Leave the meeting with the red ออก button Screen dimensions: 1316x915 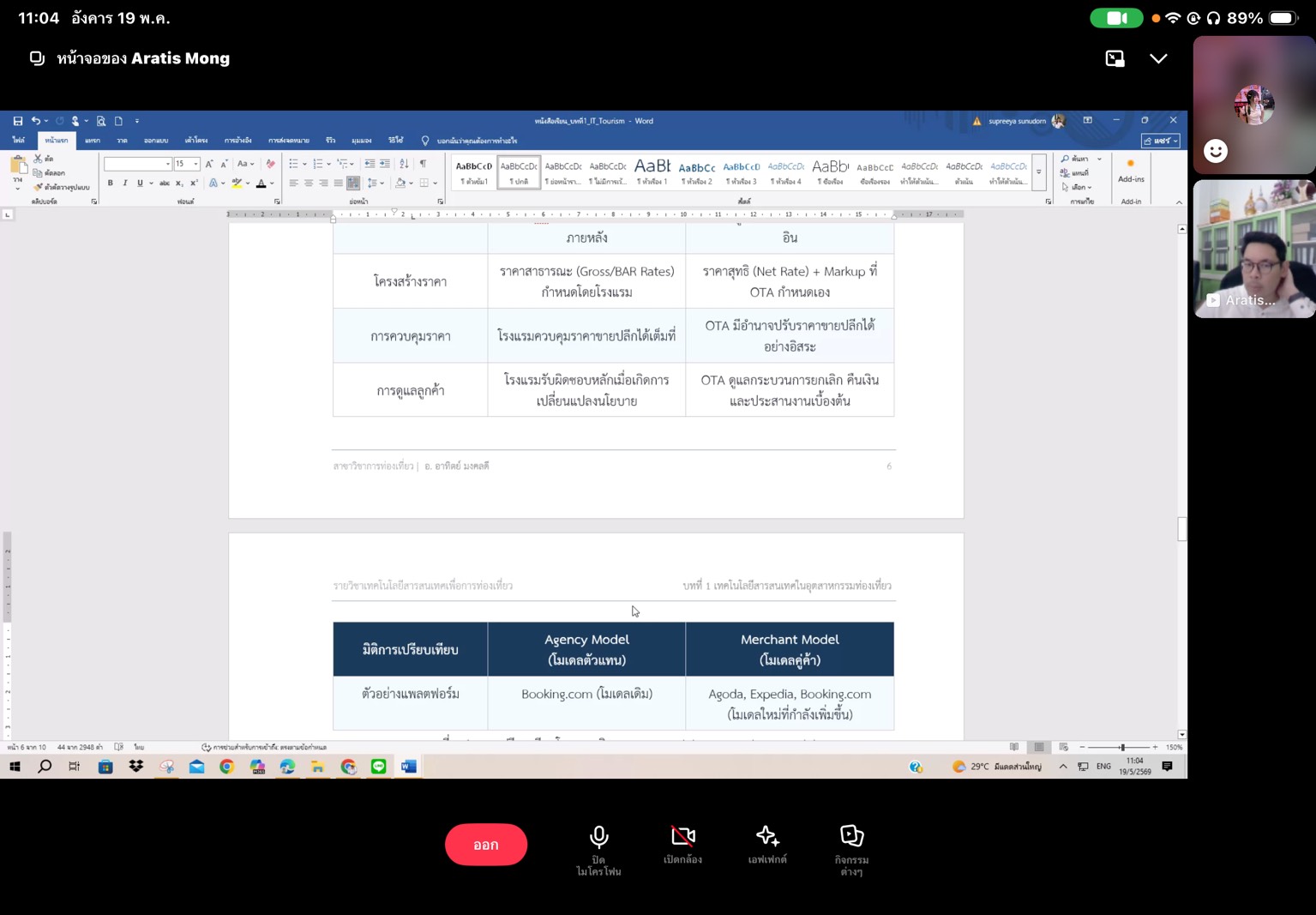click(486, 845)
